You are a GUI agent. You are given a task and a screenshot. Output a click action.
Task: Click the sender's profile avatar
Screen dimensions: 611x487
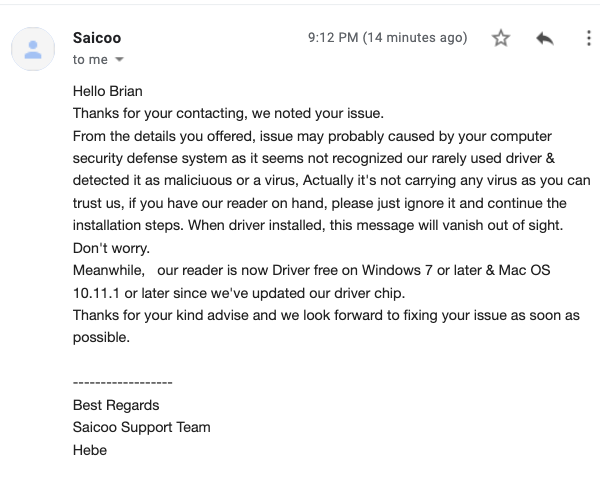pyautogui.click(x=34, y=48)
